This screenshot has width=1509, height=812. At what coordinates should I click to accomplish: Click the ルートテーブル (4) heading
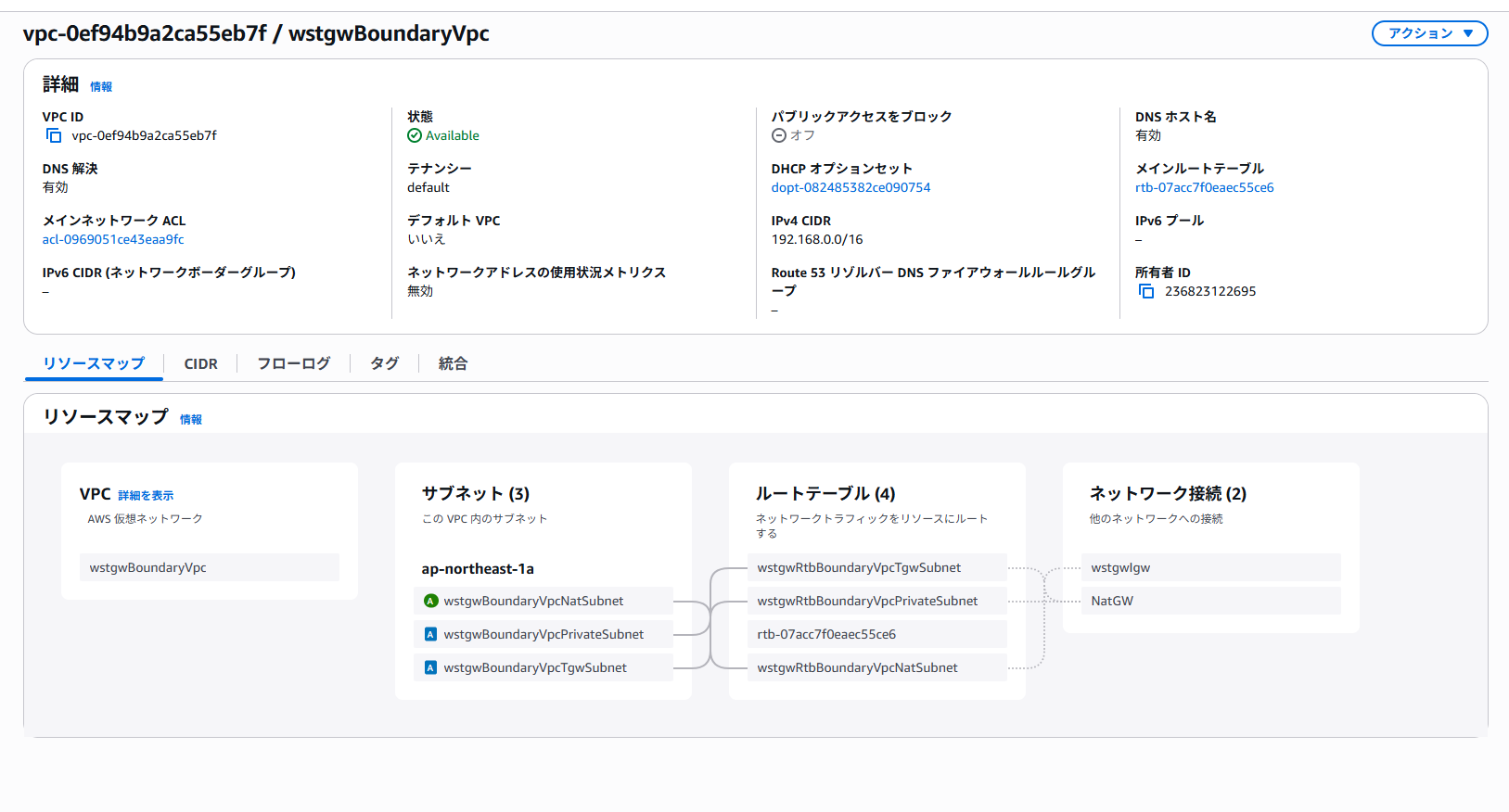(825, 493)
